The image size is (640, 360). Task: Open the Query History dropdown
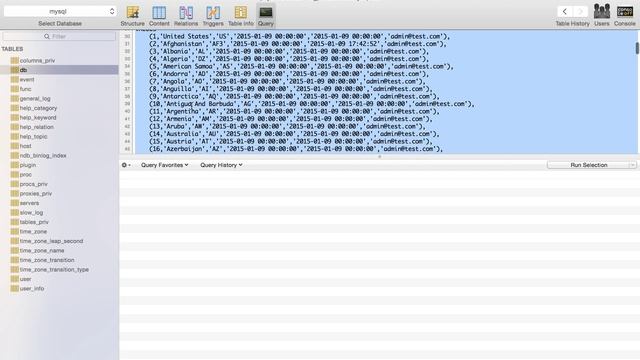click(221, 165)
